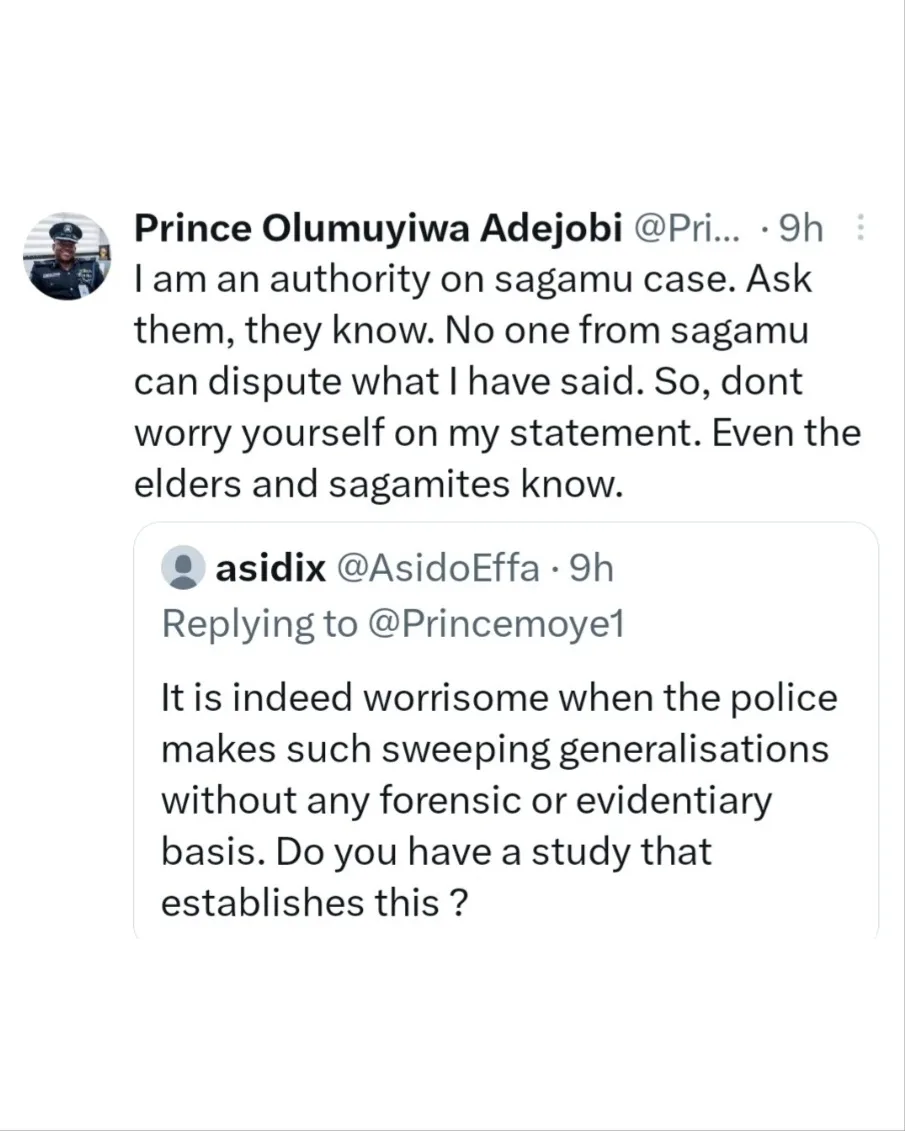Click the asidix display name
905x1131 pixels.
click(x=271, y=569)
